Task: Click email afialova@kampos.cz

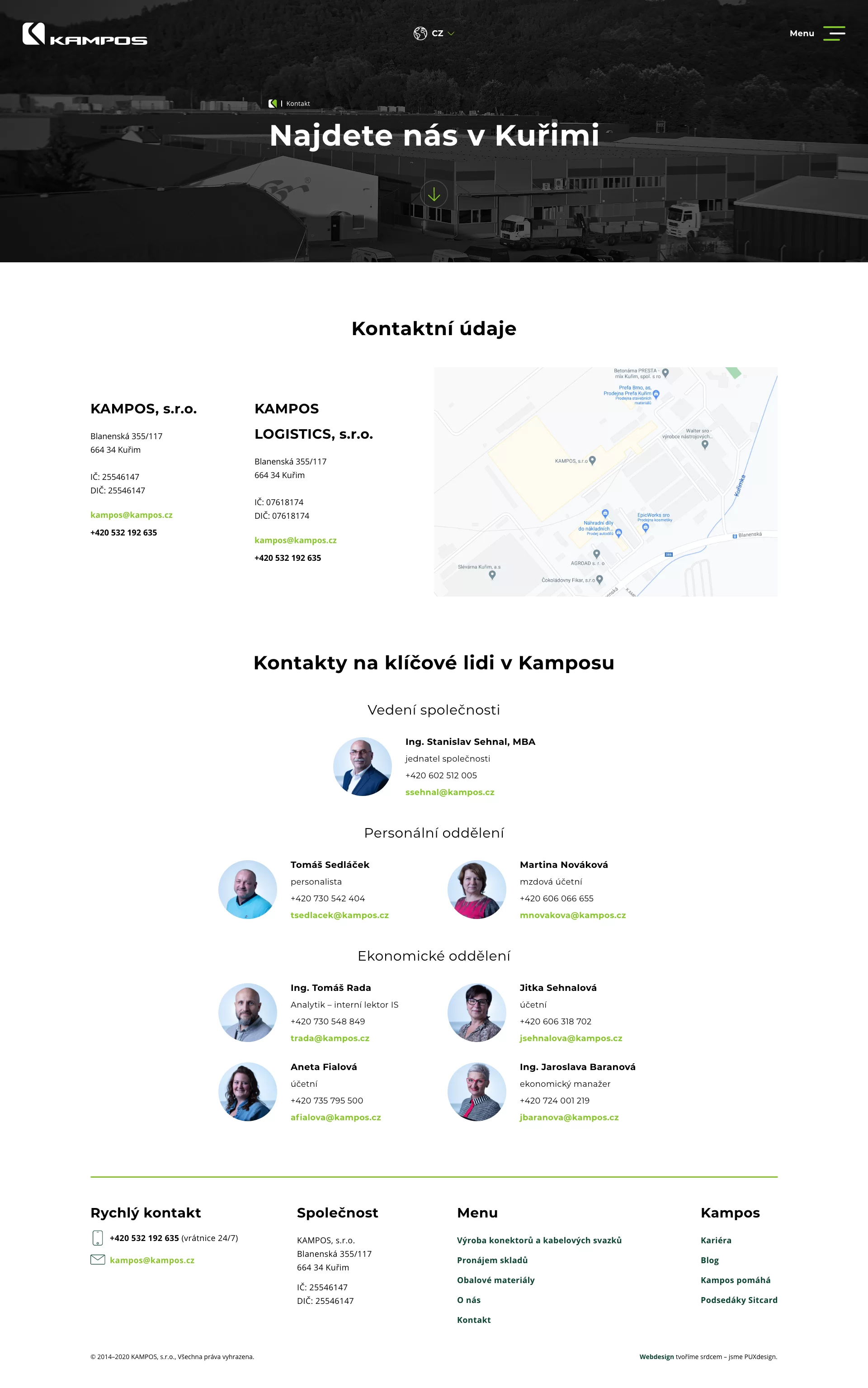Action: point(336,1117)
